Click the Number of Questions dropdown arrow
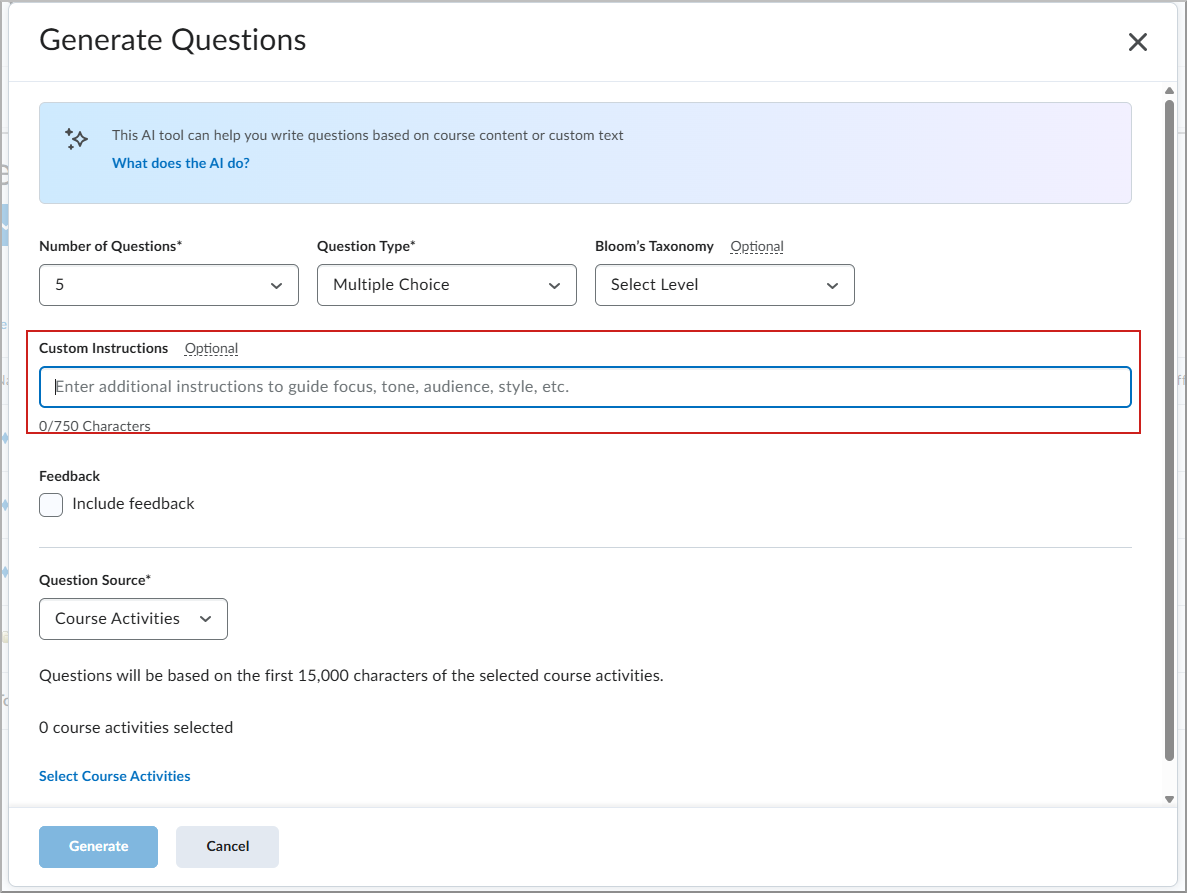Viewport: 1187px width, 893px height. tap(277, 285)
